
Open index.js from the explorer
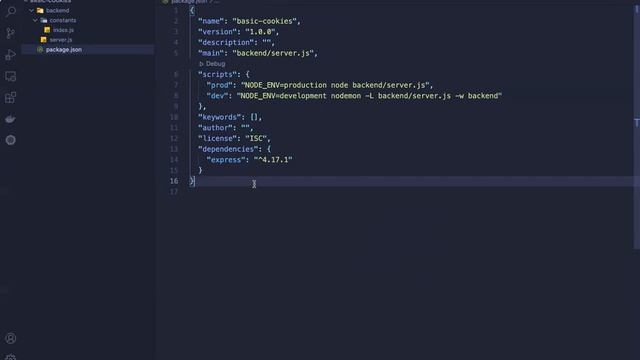tap(63, 30)
